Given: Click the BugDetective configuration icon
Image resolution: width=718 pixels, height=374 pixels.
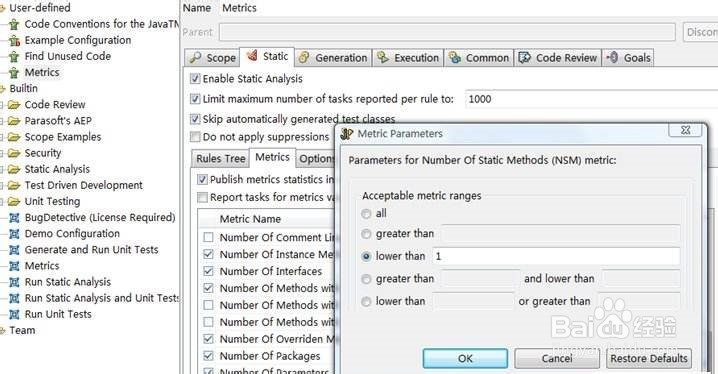Looking at the screenshot, I should (x=14, y=218).
